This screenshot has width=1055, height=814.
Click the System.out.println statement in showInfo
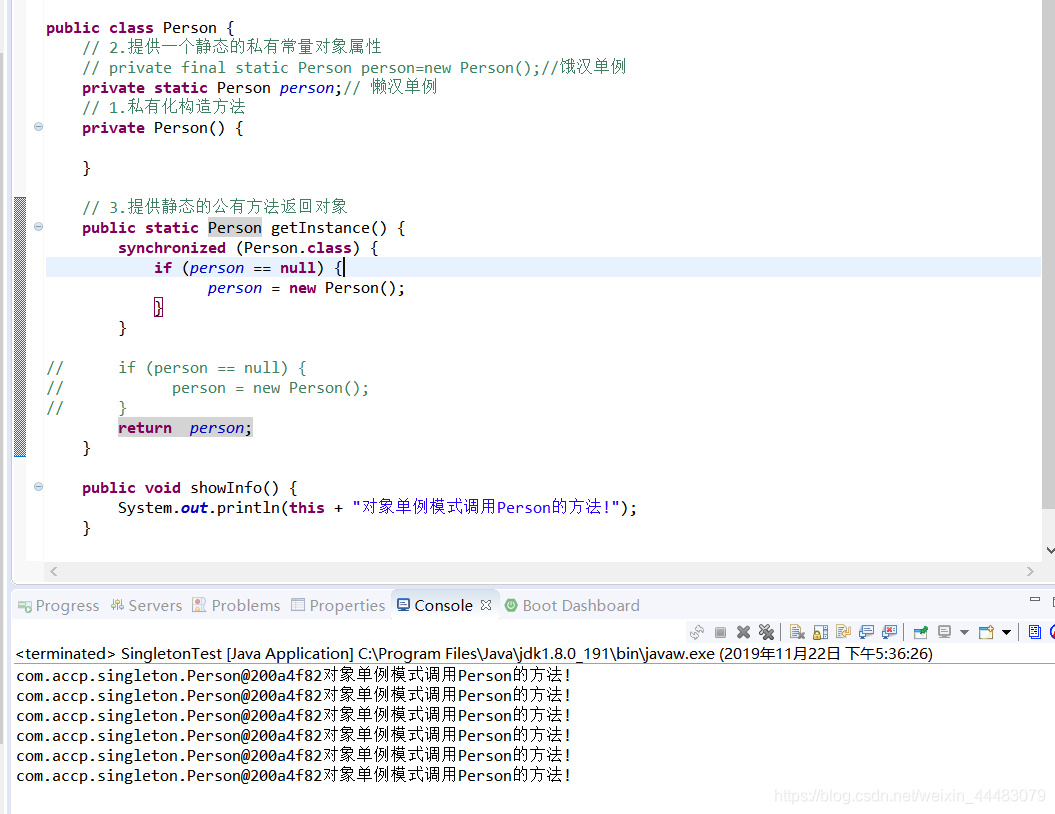[x=377, y=507]
